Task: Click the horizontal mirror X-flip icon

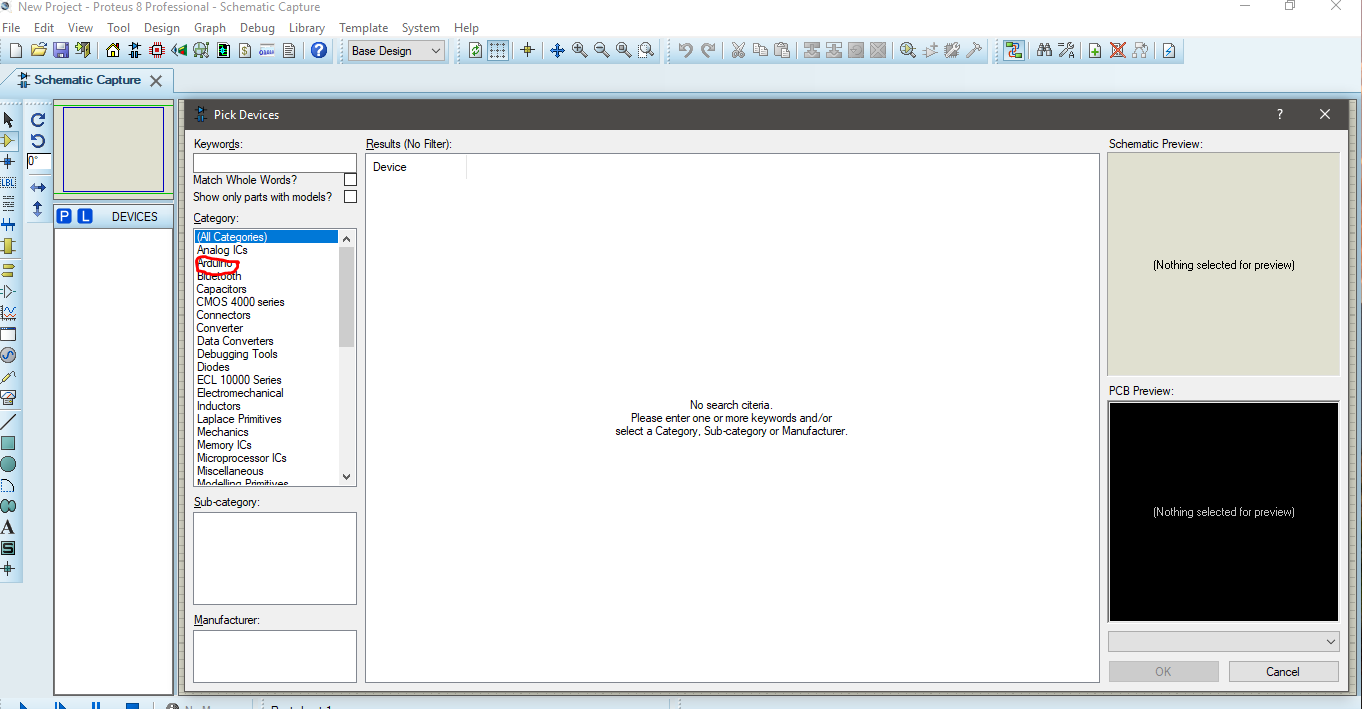Action: [x=38, y=187]
